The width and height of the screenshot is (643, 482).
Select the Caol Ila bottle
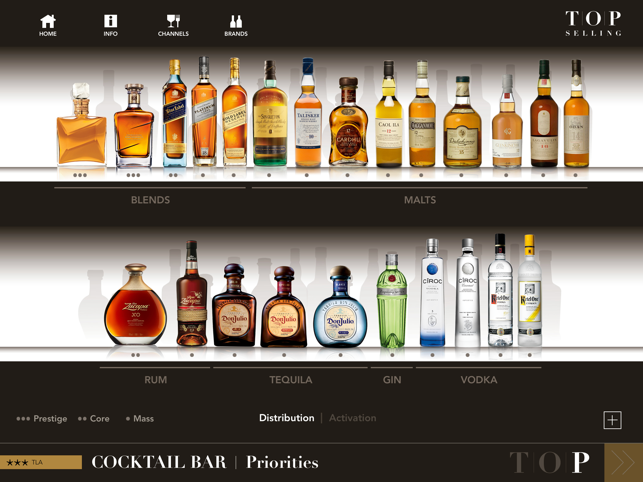pyautogui.click(x=389, y=114)
